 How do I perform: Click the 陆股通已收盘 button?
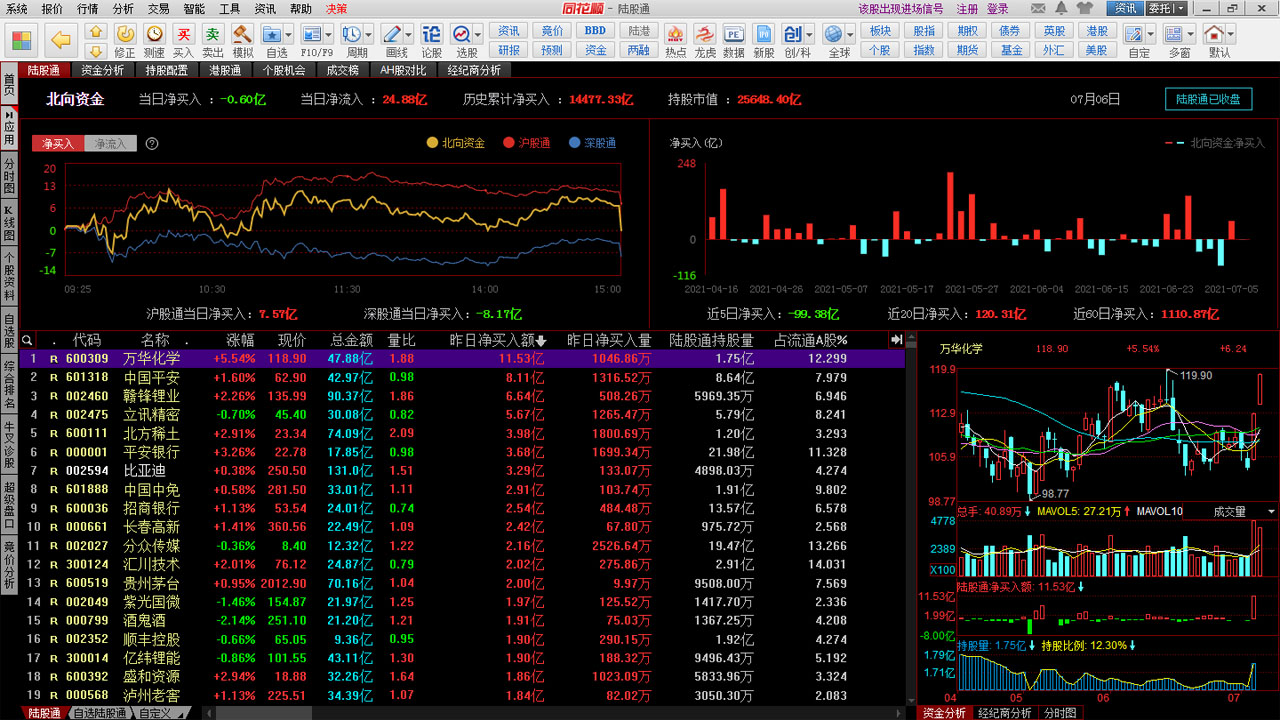1208,99
